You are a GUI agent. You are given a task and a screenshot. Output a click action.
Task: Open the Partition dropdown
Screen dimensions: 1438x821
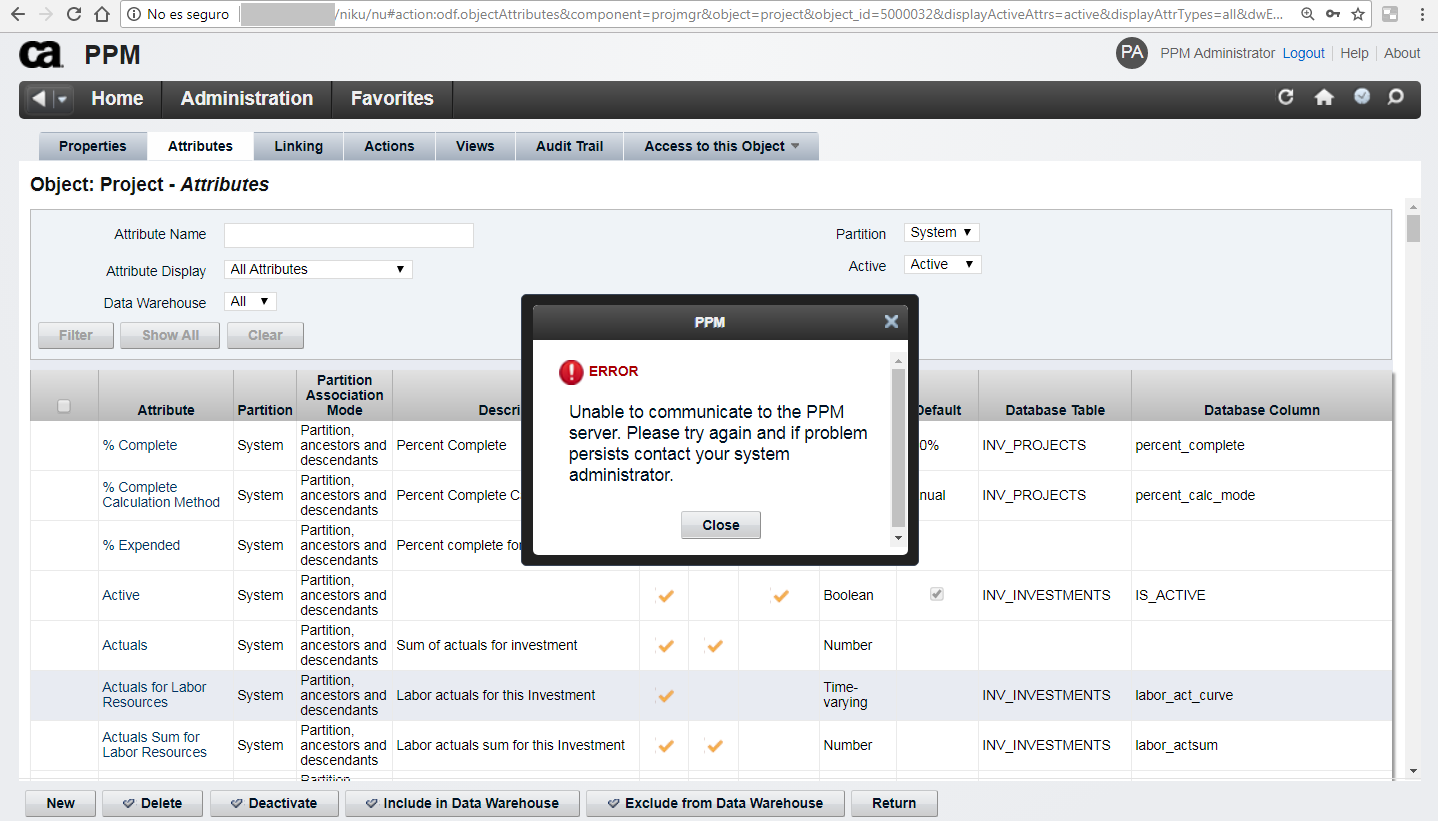tap(941, 232)
